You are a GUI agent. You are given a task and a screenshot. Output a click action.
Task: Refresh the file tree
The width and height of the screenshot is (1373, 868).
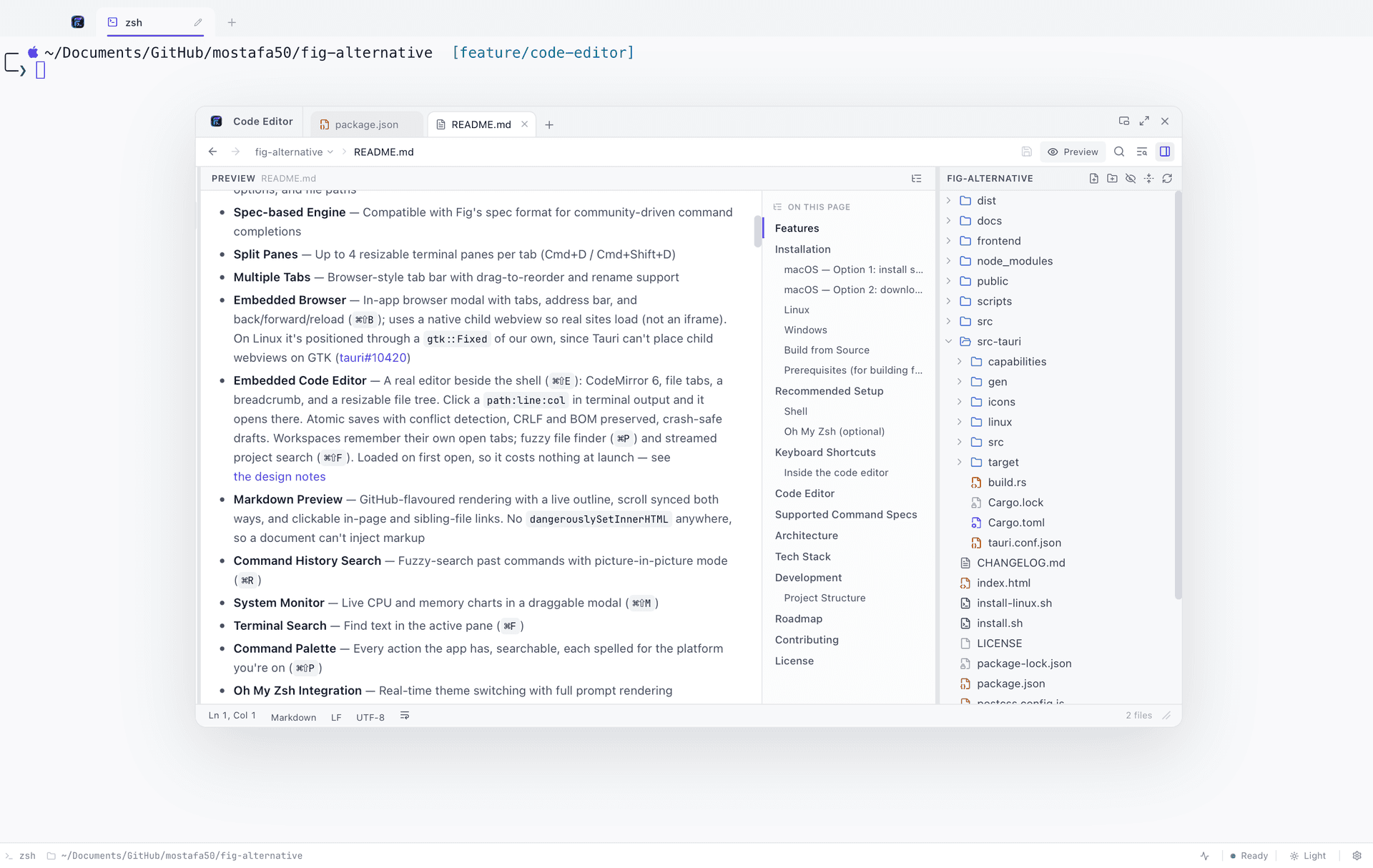(x=1167, y=179)
